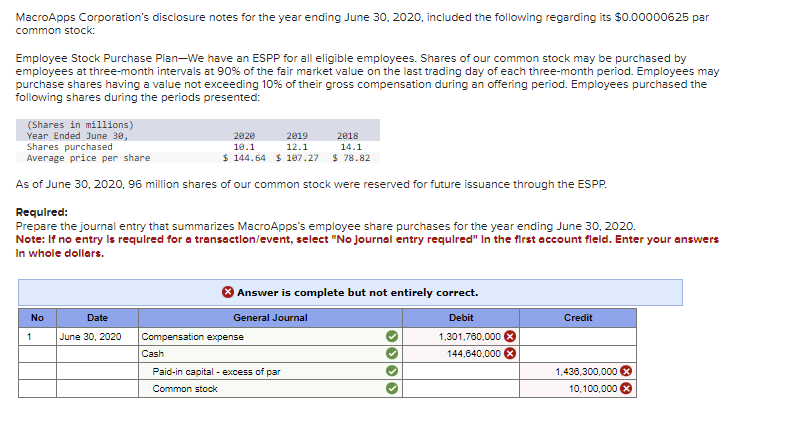The image size is (797, 426).
Task: Click credit amount 1,436,300,000
Action: (586, 372)
